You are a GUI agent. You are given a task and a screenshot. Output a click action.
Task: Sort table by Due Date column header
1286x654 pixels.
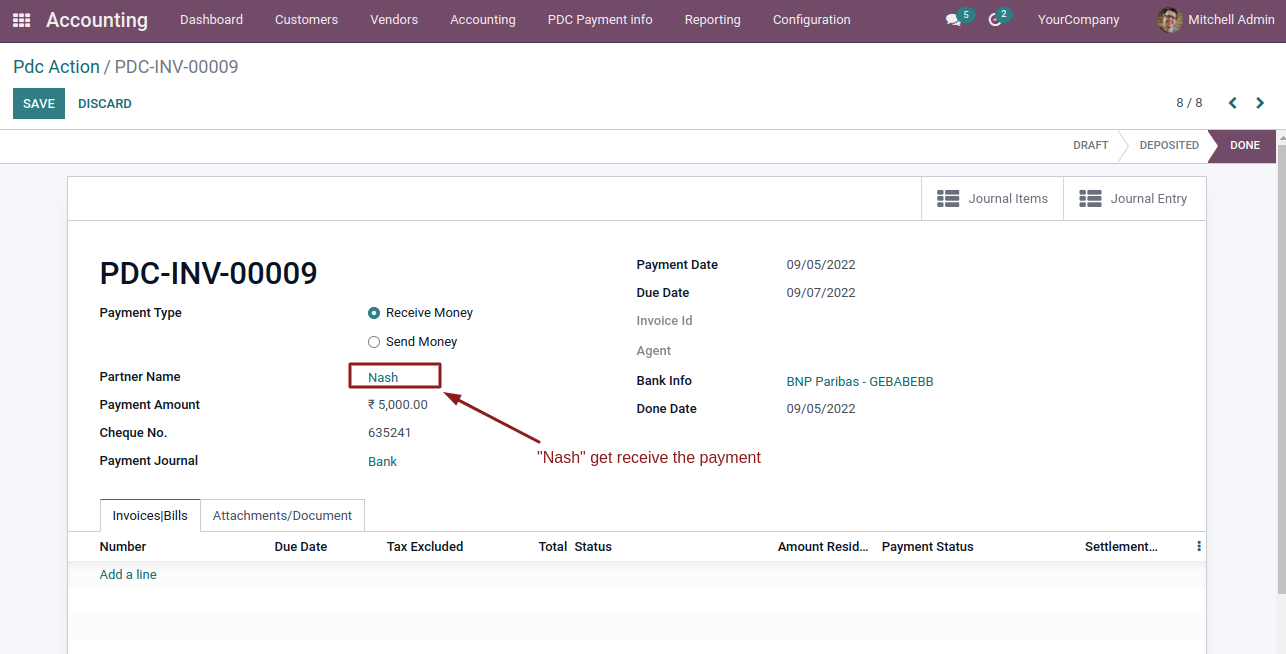301,547
